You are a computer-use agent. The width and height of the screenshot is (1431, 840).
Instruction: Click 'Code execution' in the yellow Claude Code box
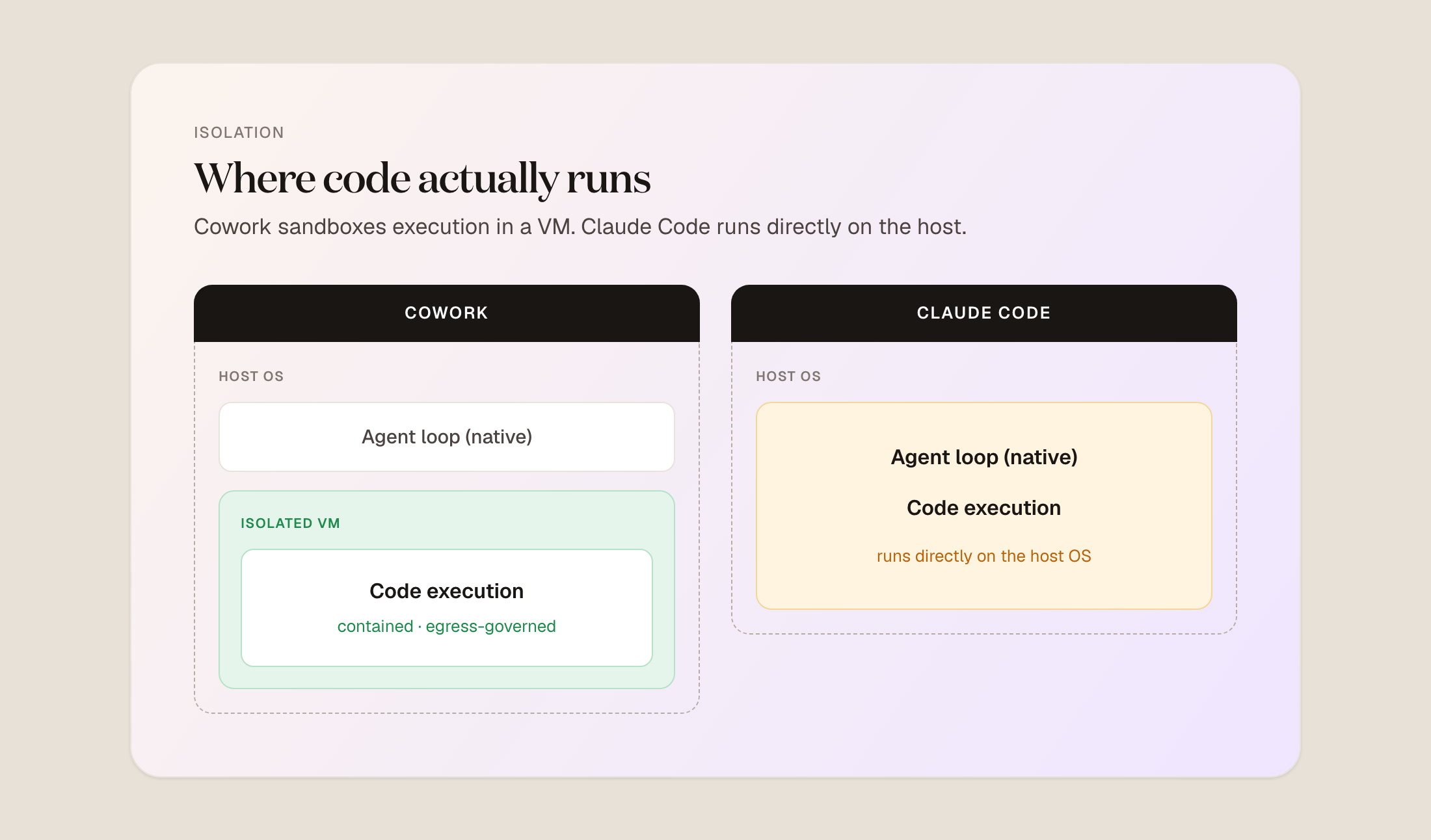984,508
